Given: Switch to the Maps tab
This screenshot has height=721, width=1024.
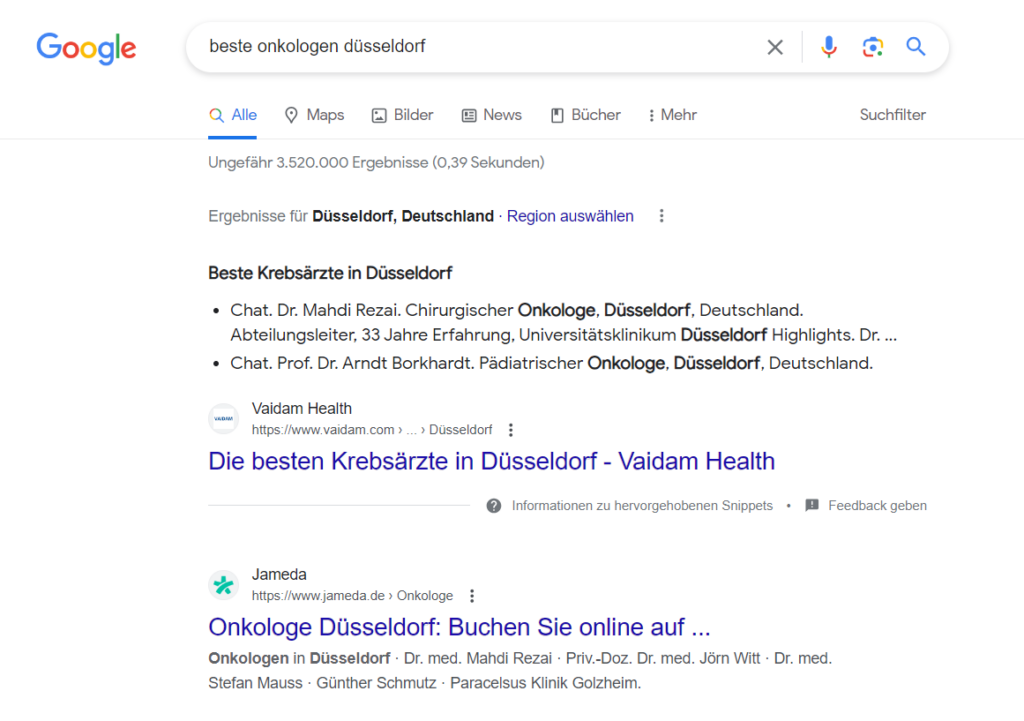Looking at the screenshot, I should pos(314,115).
